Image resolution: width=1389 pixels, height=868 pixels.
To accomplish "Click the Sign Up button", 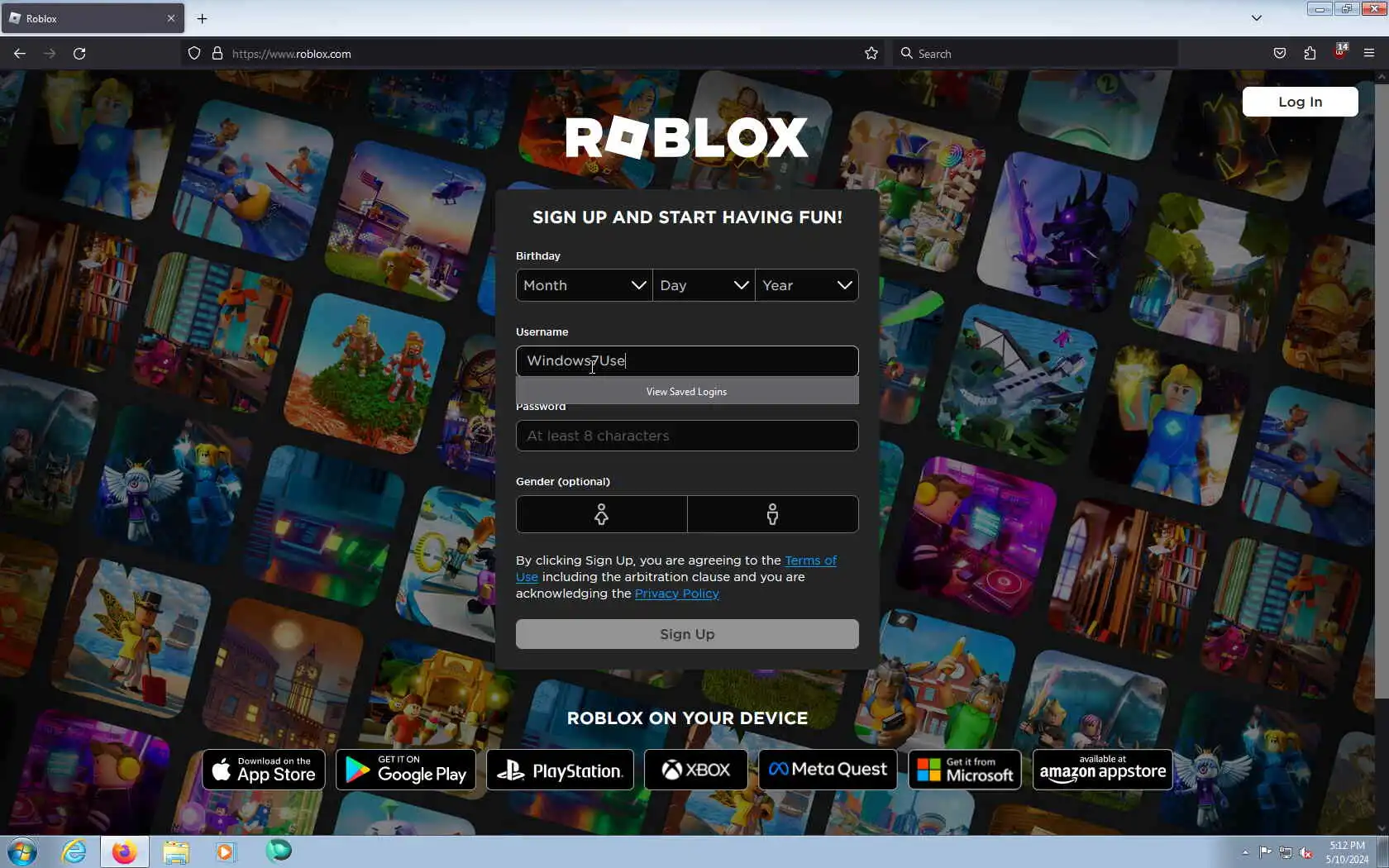I will [x=687, y=634].
